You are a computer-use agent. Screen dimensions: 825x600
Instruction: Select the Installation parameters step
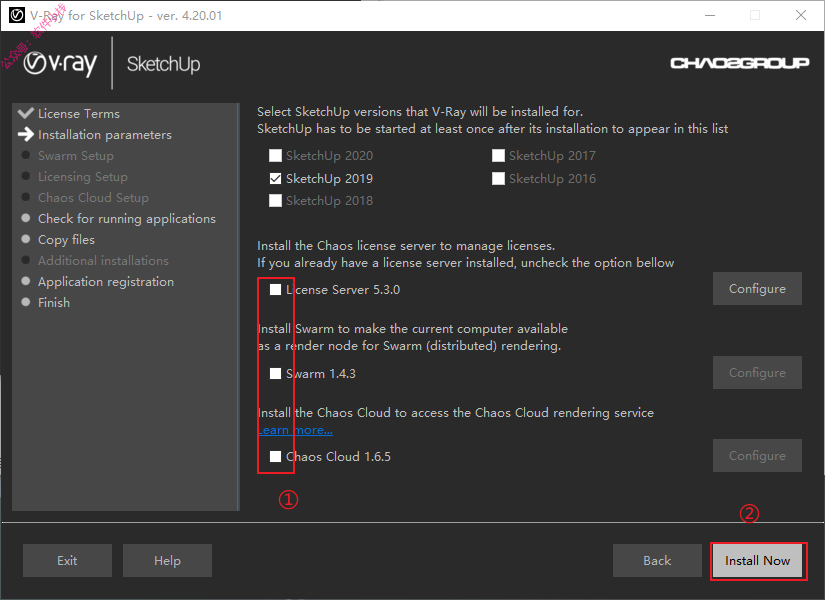[105, 135]
